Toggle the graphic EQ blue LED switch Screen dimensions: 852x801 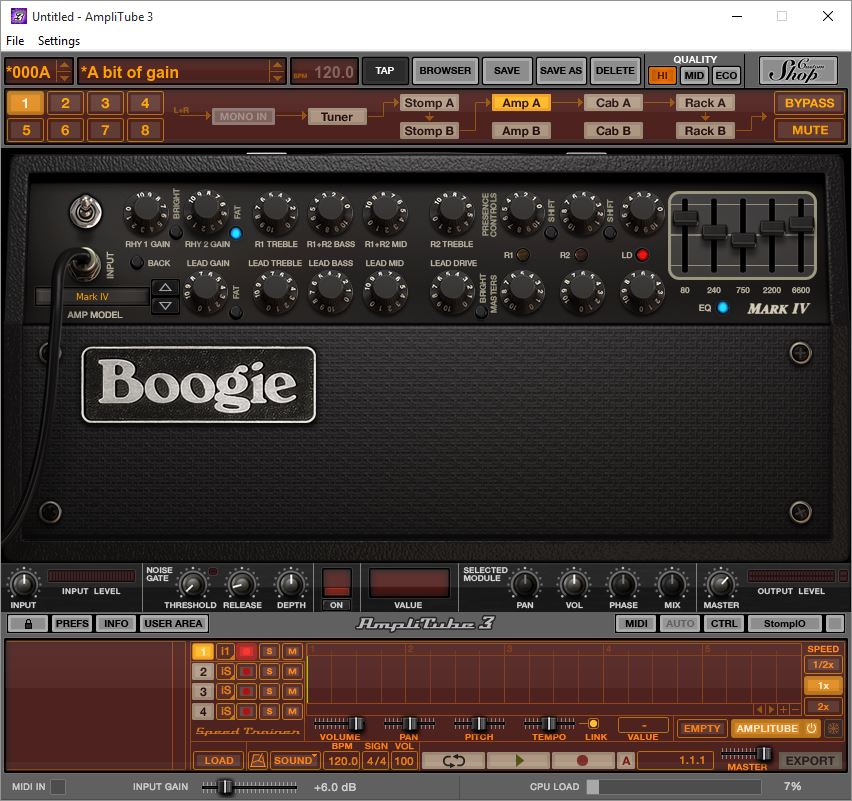click(x=723, y=308)
